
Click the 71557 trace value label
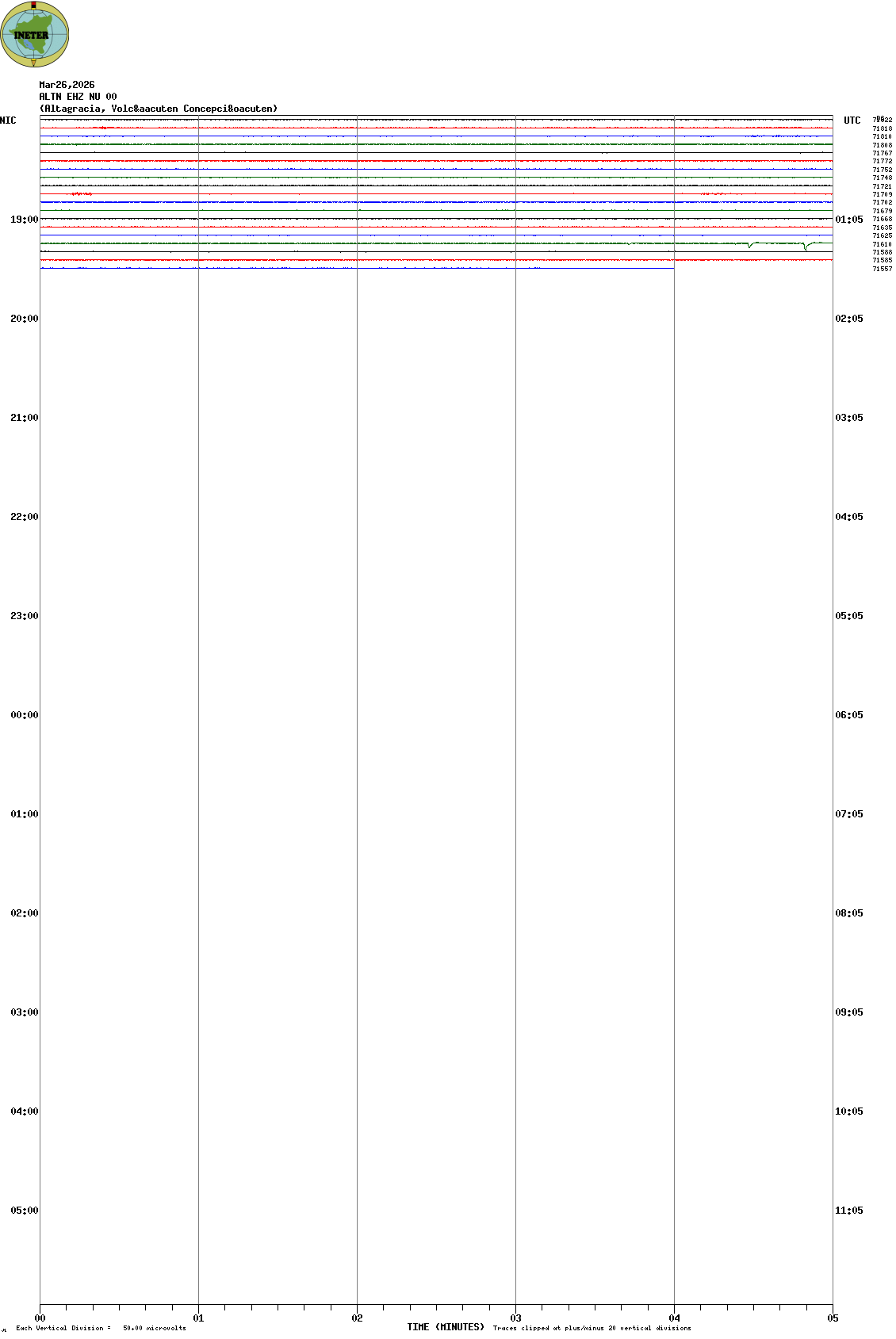click(882, 269)
